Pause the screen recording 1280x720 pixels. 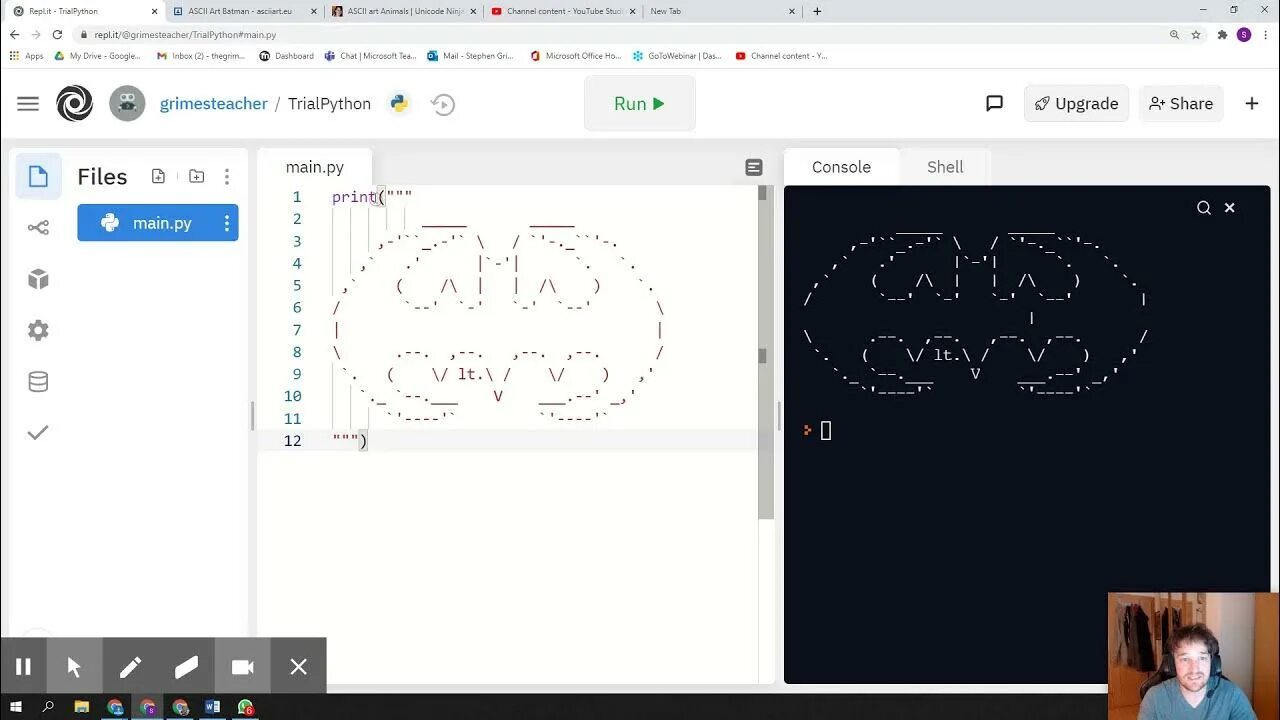pyautogui.click(x=23, y=667)
